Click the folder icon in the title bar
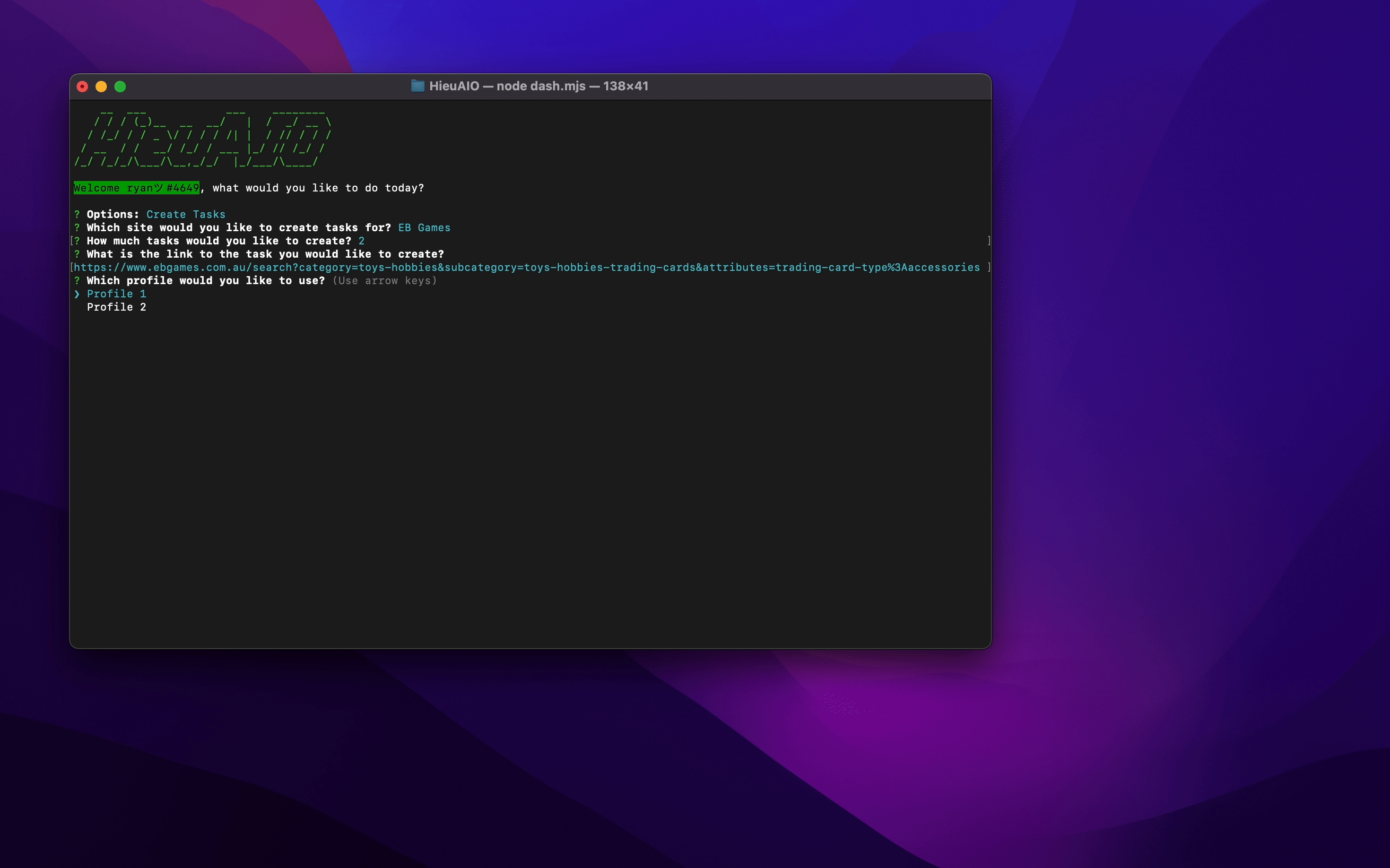The height and width of the screenshot is (868, 1390). (x=417, y=86)
